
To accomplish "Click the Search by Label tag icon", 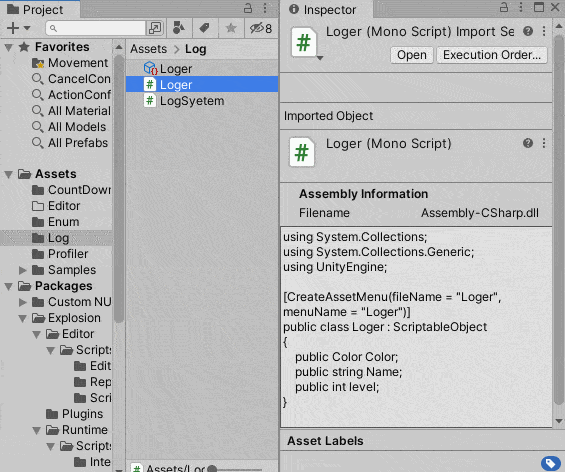I will pos(205,28).
